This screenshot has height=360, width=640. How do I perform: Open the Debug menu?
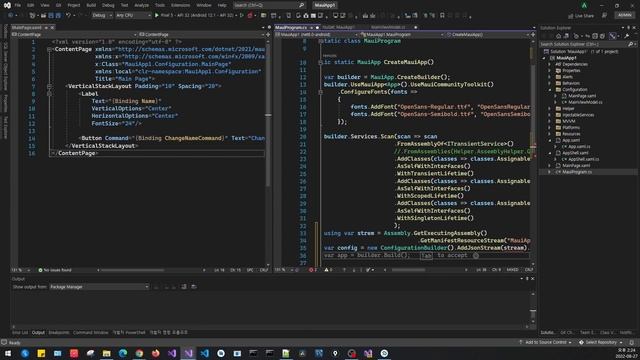(108, 5)
